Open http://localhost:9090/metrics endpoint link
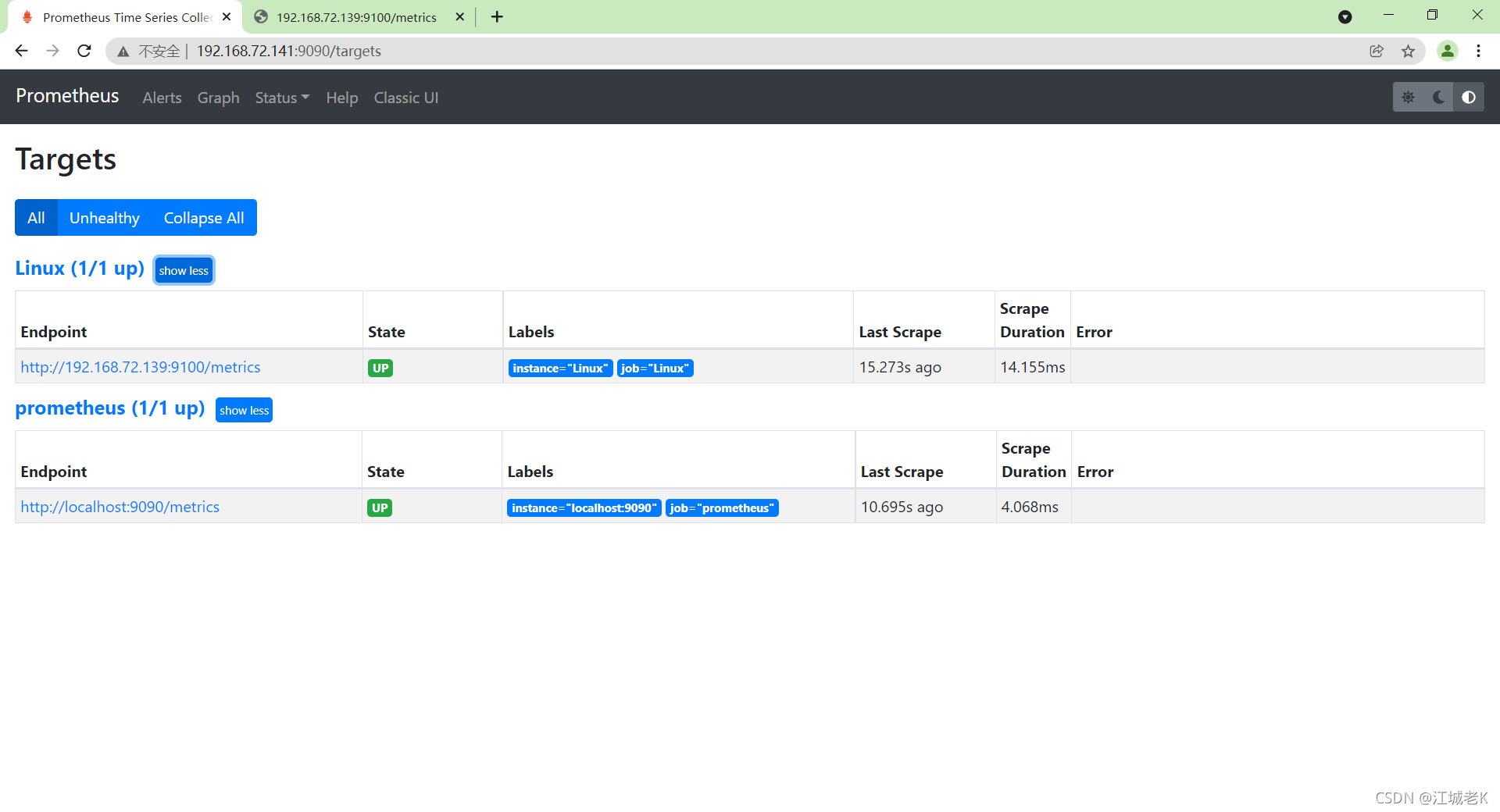The width and height of the screenshot is (1500, 812). coord(120,507)
